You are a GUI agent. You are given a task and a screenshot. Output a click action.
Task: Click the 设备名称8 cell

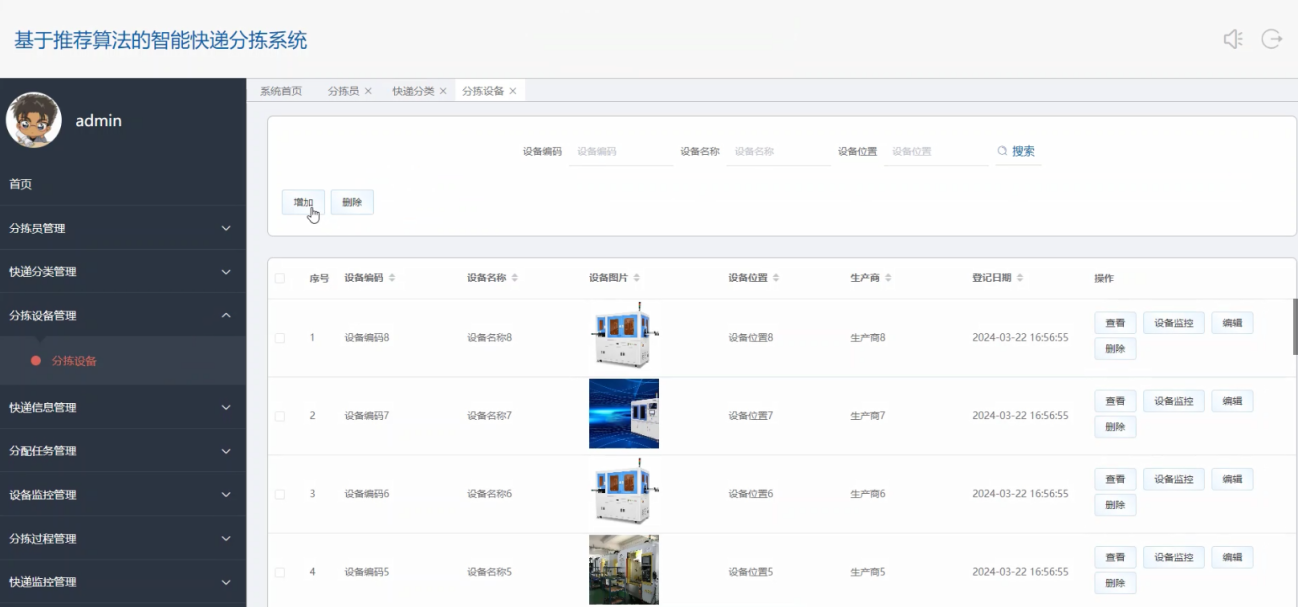(489, 338)
